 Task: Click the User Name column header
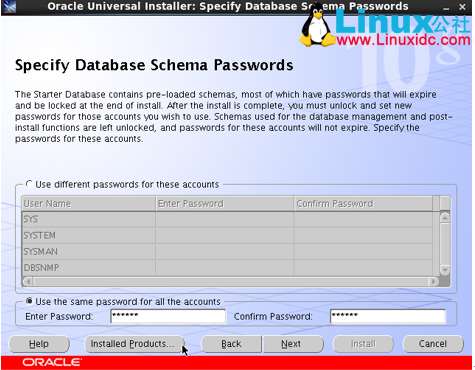coord(88,203)
